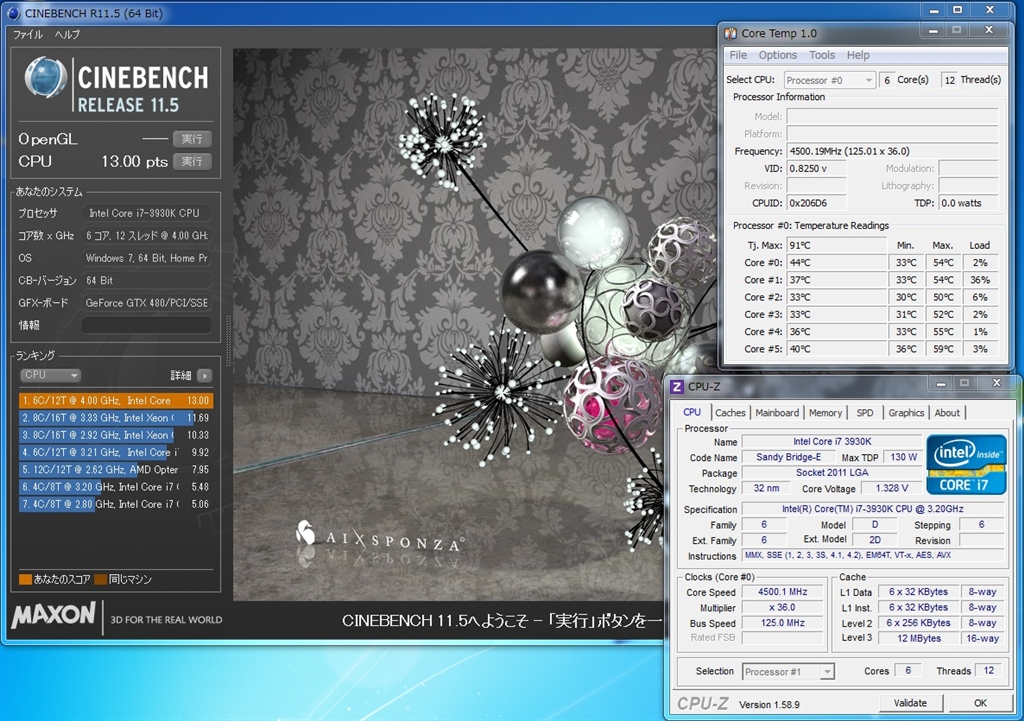This screenshot has width=1024, height=721.
Task: Run the CPU benchmark with its 実行 button
Action: [x=192, y=161]
